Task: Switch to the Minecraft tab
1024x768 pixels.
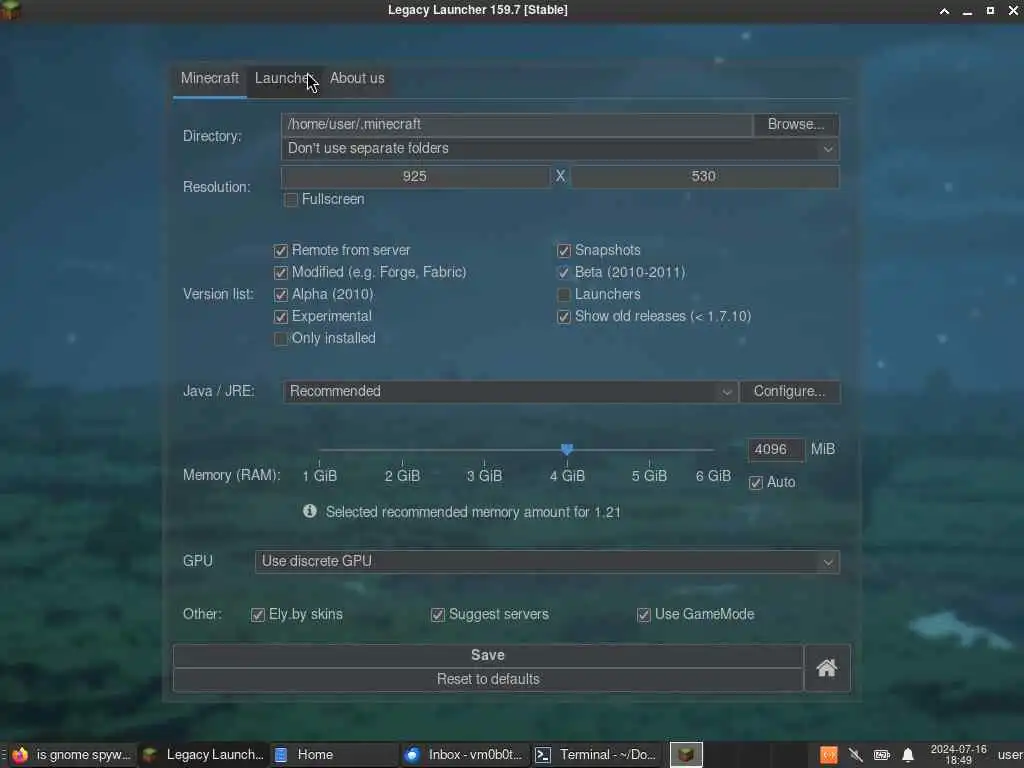Action: (x=210, y=78)
